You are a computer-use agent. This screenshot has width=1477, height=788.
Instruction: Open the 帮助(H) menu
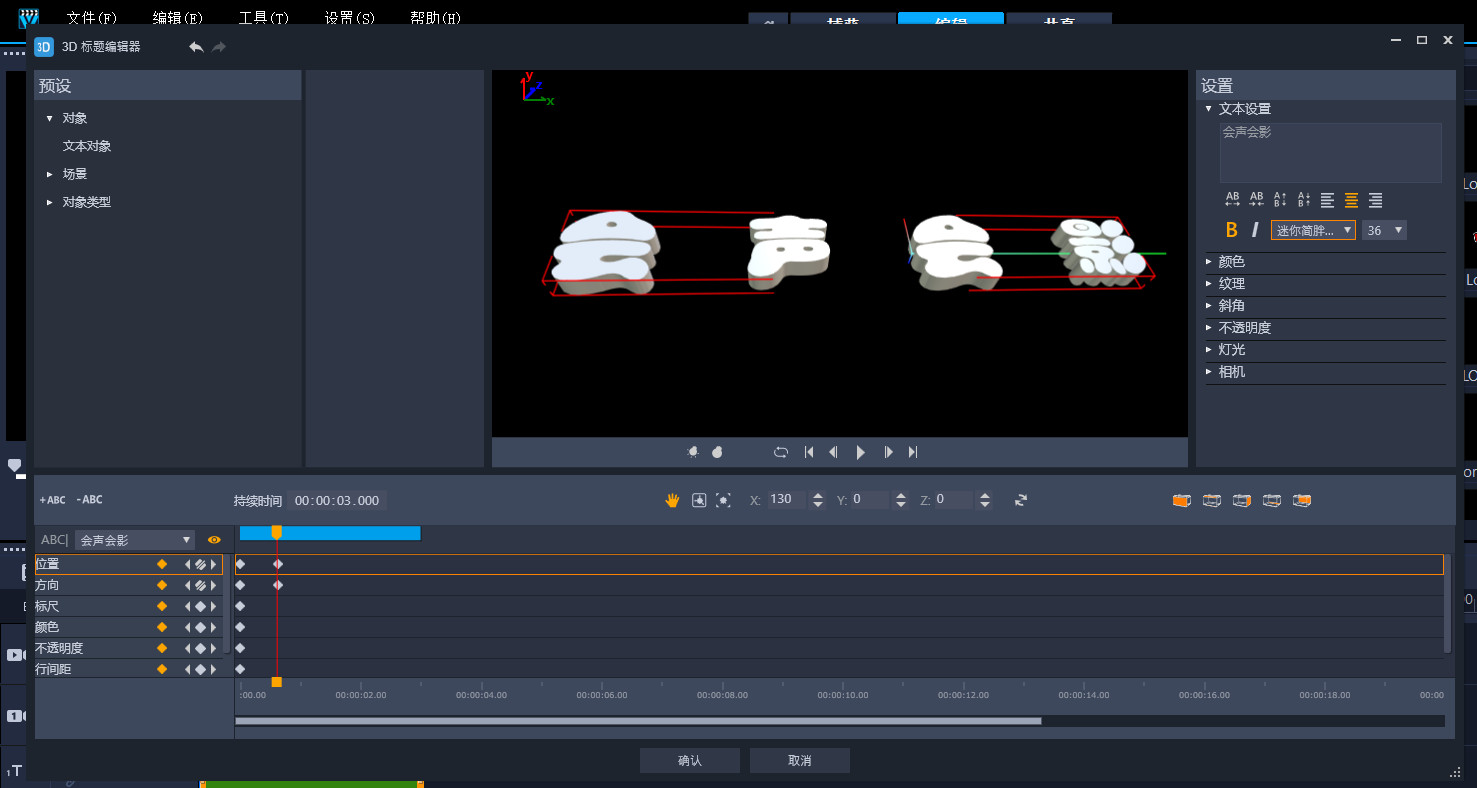436,18
